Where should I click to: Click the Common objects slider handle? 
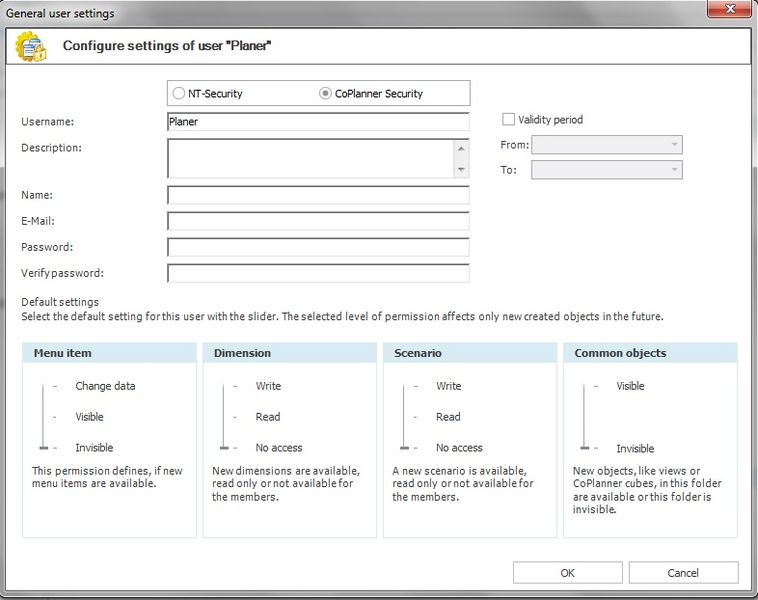point(584,448)
